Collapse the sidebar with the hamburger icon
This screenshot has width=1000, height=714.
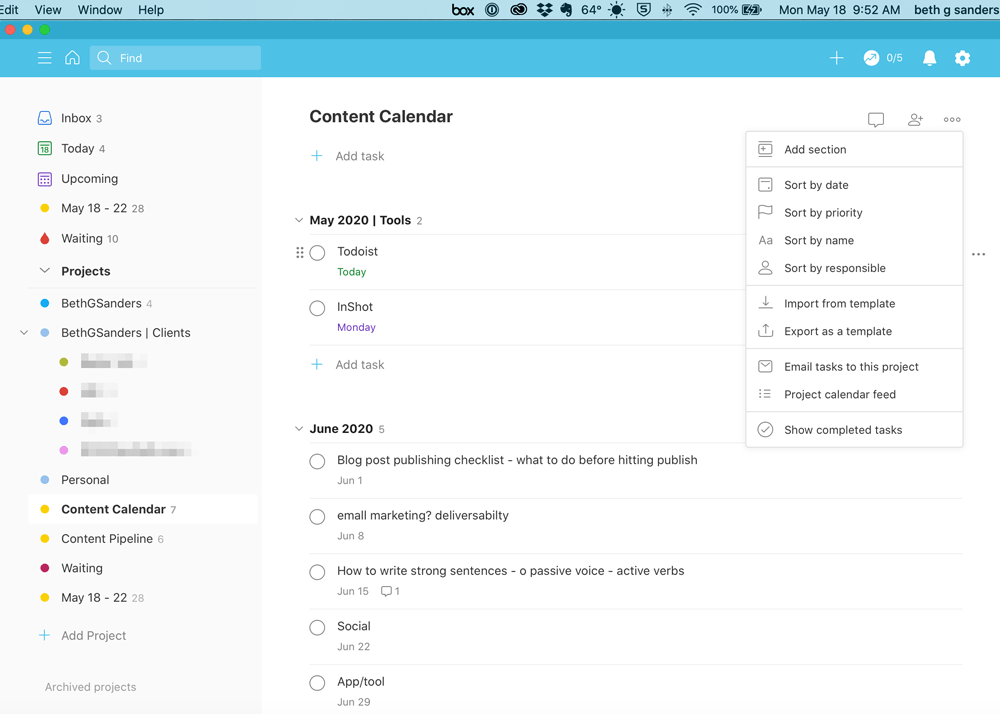pyautogui.click(x=44, y=57)
